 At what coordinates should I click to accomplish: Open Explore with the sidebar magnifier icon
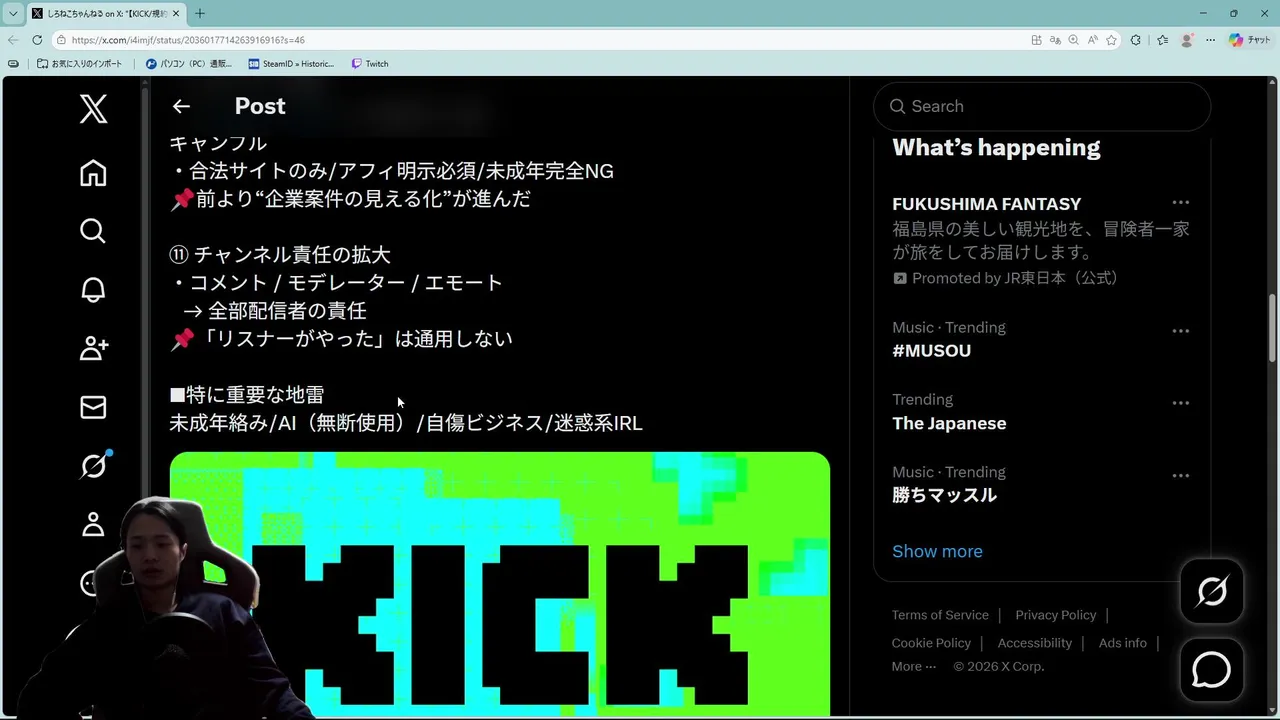93,231
